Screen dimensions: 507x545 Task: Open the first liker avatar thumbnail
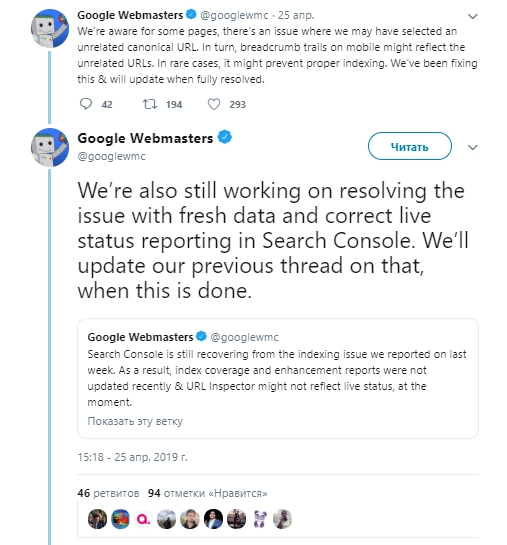(x=97, y=519)
